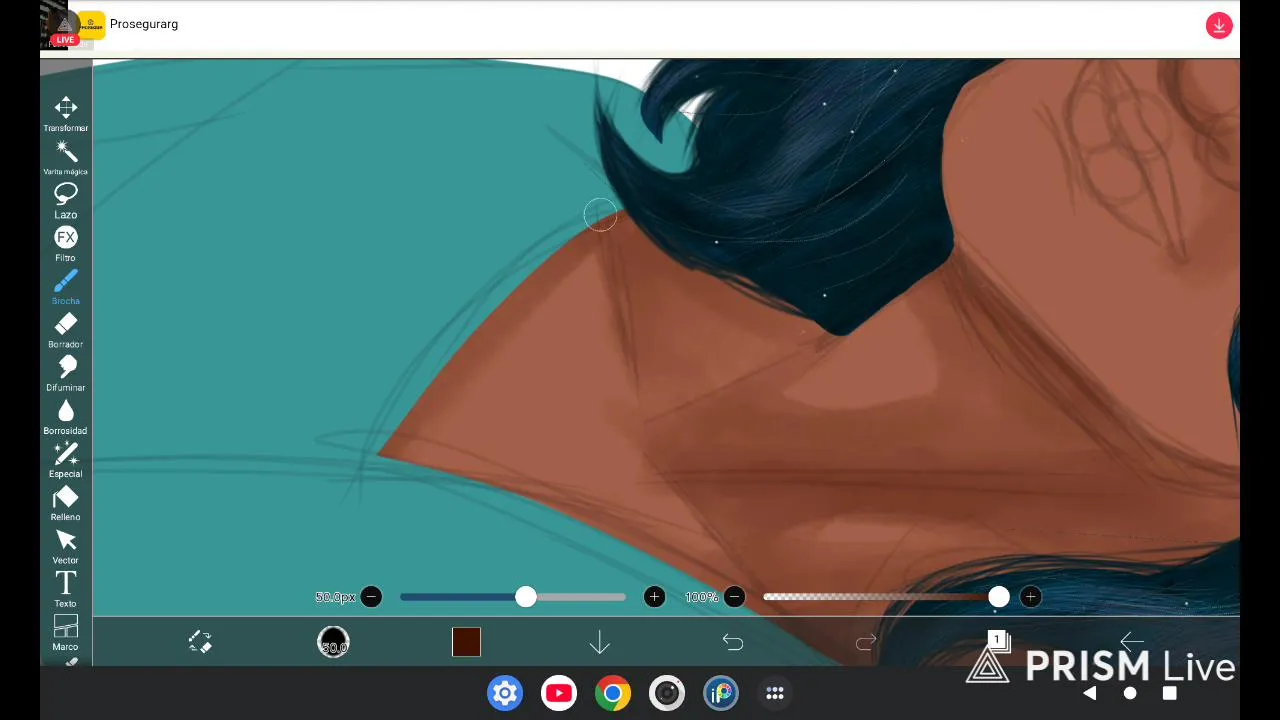1280x720 pixels.
Task: Select the Vector tool
Action: 66,545
